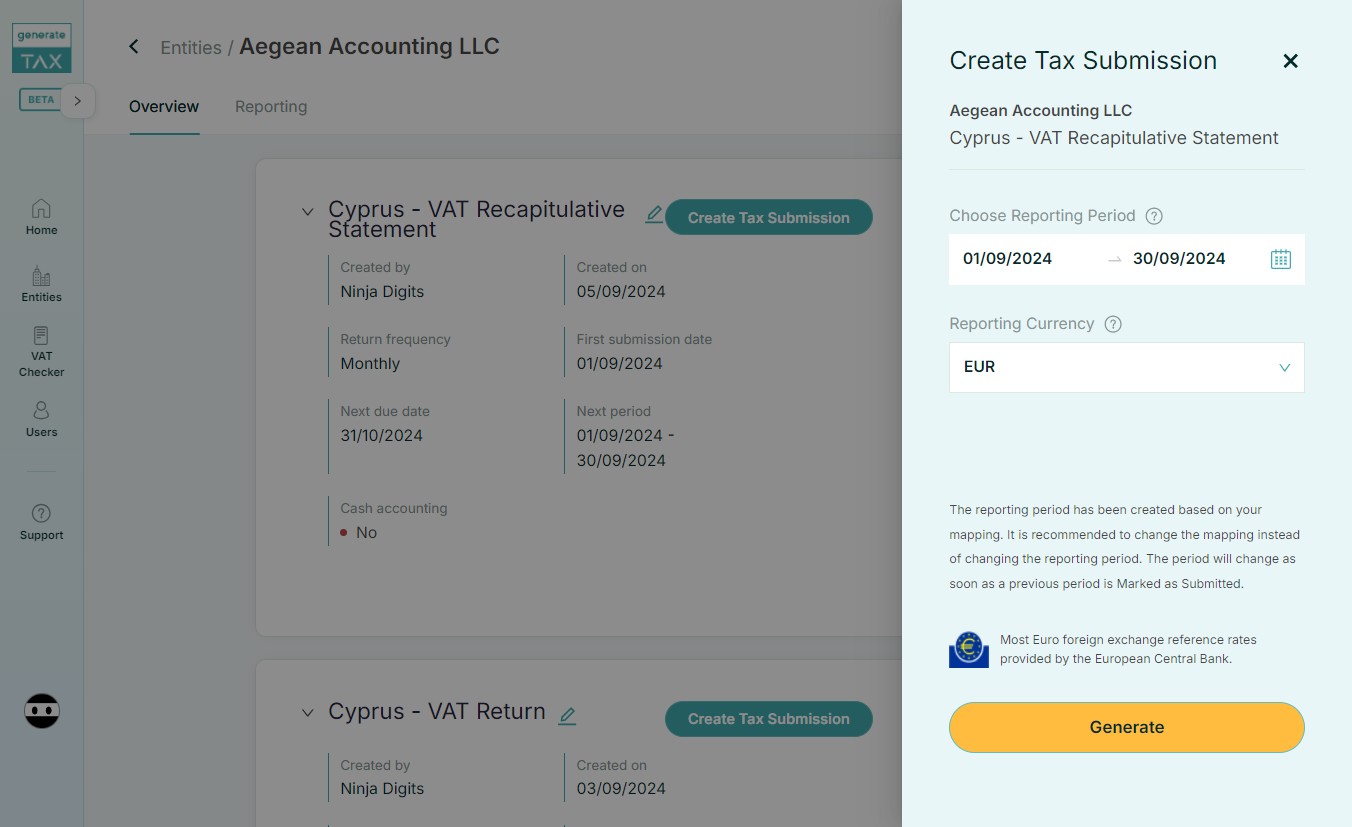
Task: Edit Cyprus VAT Recapitulative Statement pencil
Action: coord(654,214)
